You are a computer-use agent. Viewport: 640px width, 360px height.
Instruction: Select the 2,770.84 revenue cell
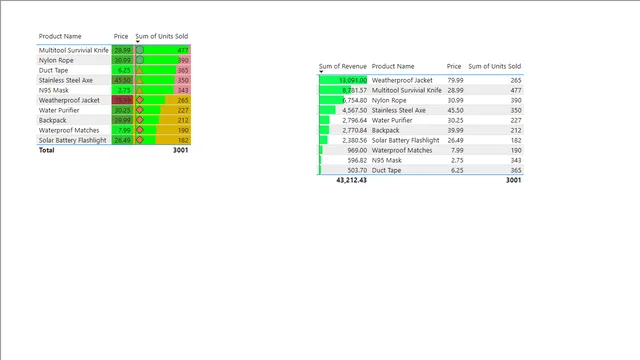point(343,130)
